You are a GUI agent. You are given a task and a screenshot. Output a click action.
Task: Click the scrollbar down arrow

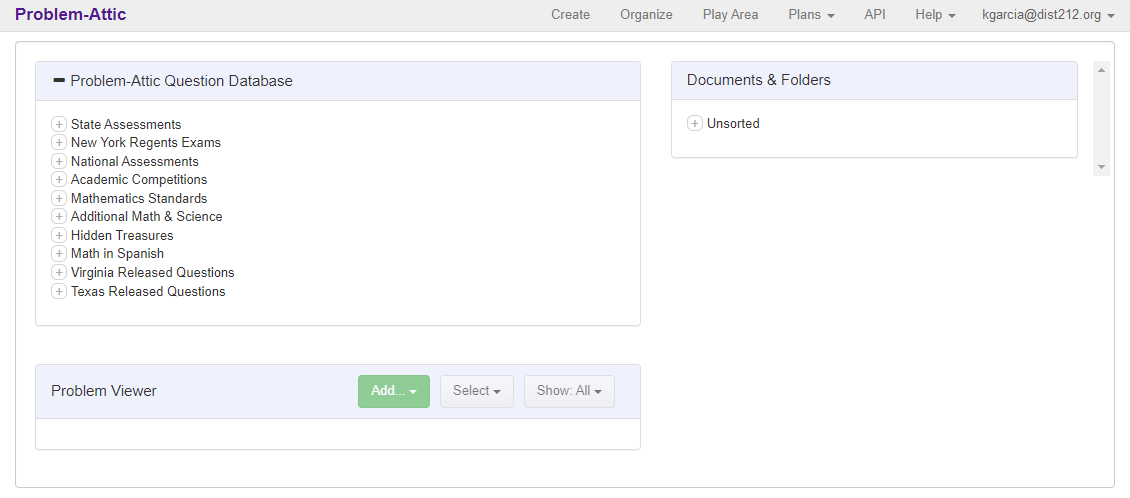[x=1100, y=166]
